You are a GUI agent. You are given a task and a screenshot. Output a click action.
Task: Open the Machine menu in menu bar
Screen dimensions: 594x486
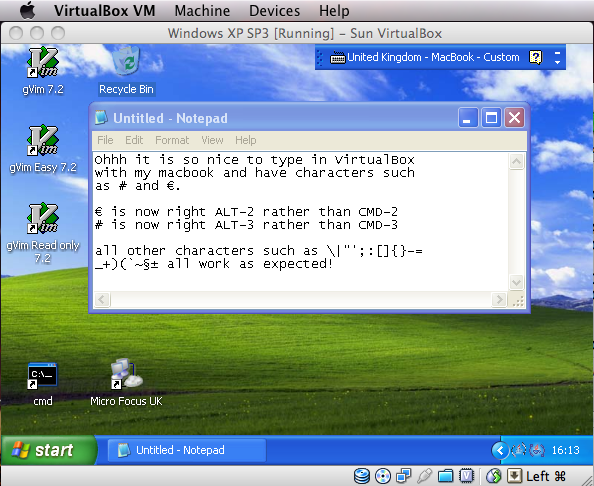202,11
